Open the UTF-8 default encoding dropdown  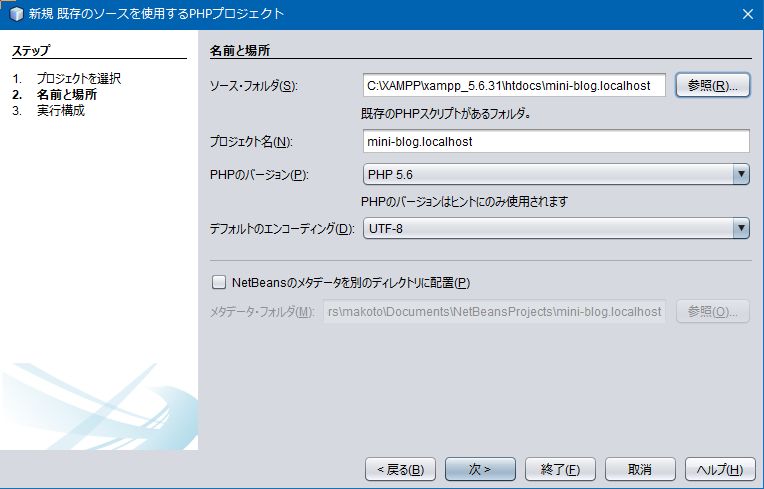click(x=556, y=228)
